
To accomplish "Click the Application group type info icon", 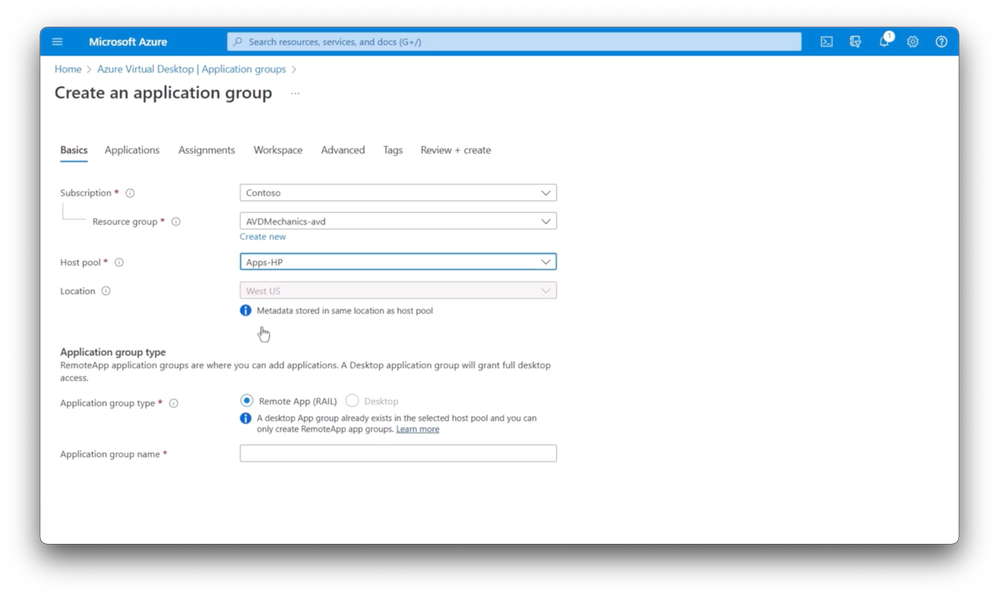I will click(x=173, y=403).
